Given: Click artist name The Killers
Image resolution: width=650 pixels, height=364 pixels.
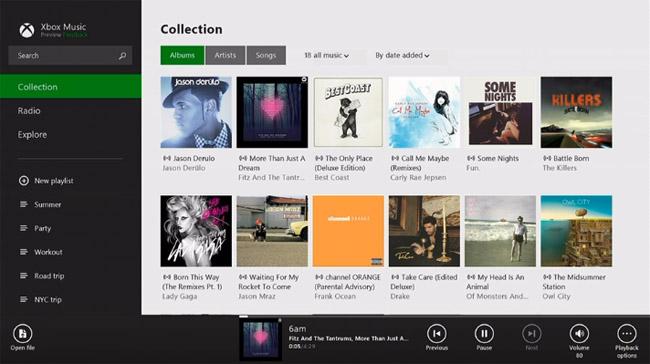Looking at the screenshot, I should click(559, 168).
